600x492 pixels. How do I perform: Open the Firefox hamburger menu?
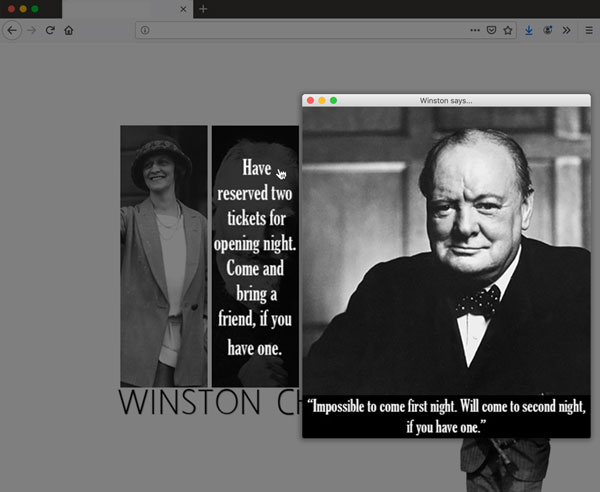pyautogui.click(x=588, y=30)
